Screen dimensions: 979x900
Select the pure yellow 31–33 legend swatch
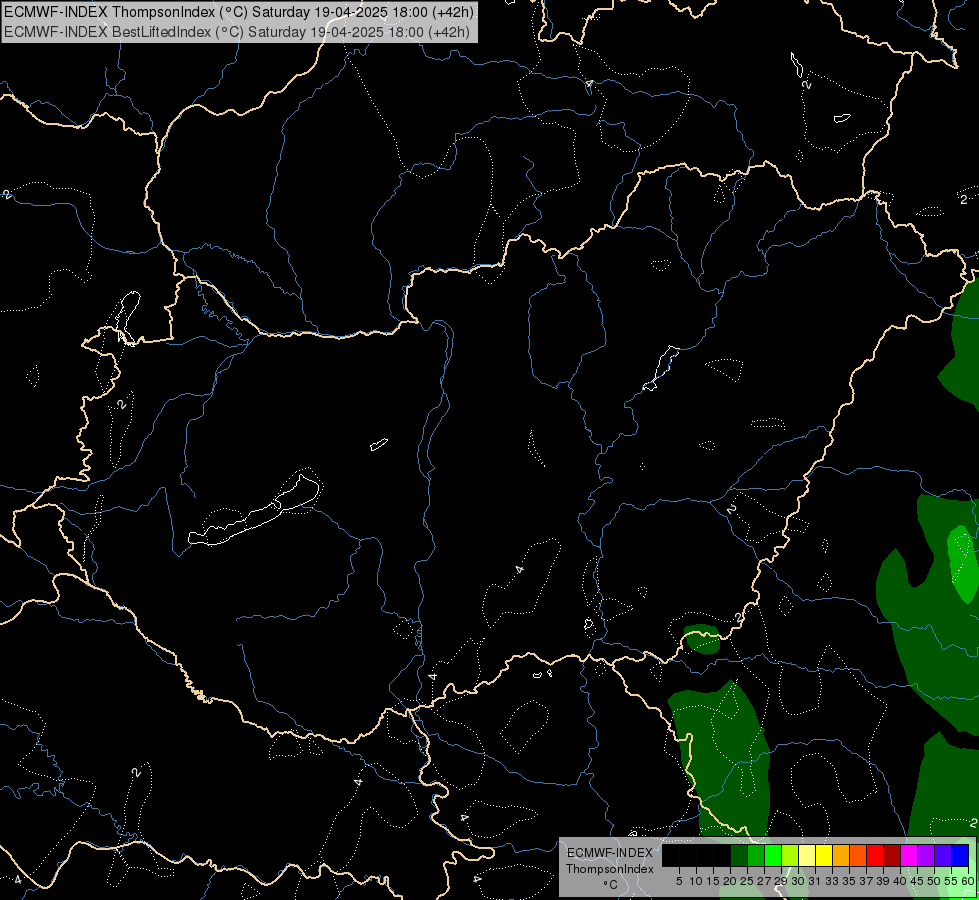pos(824,855)
